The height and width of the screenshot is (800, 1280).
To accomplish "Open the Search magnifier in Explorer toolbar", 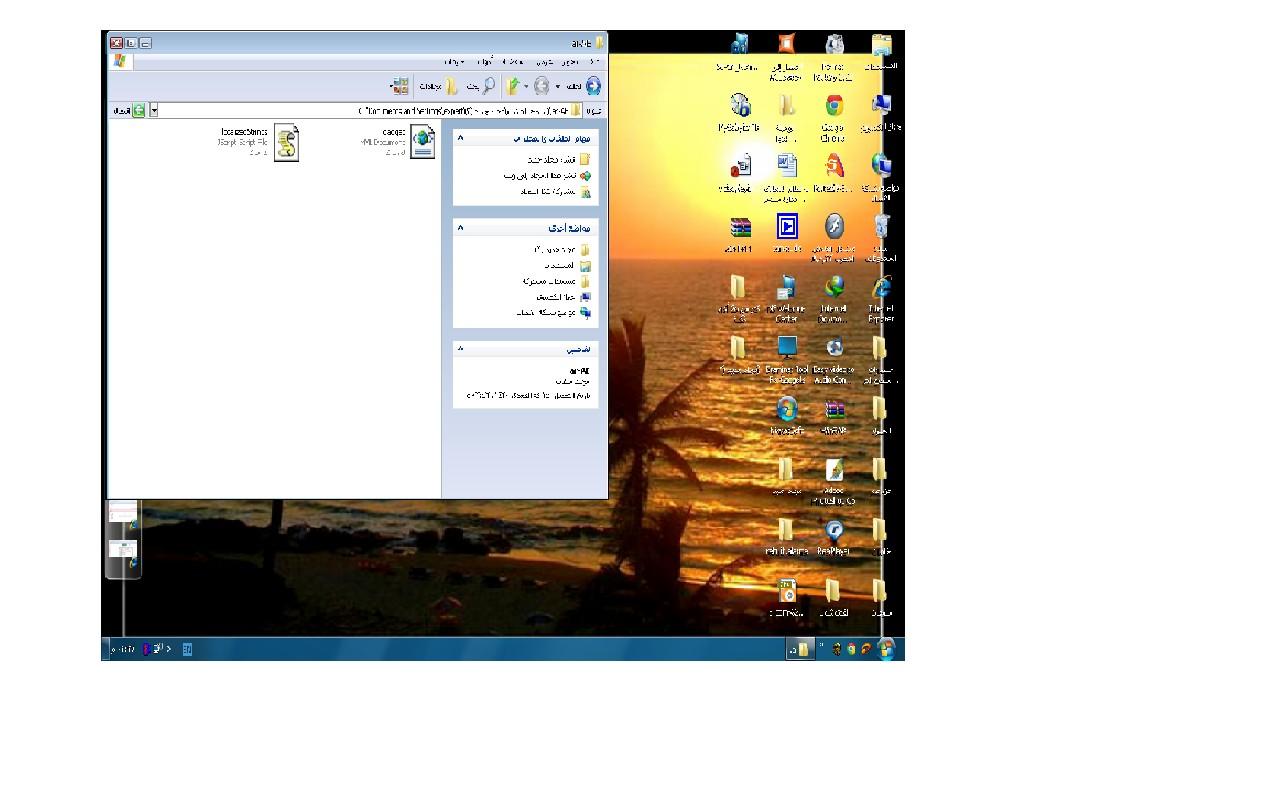I will (x=489, y=85).
